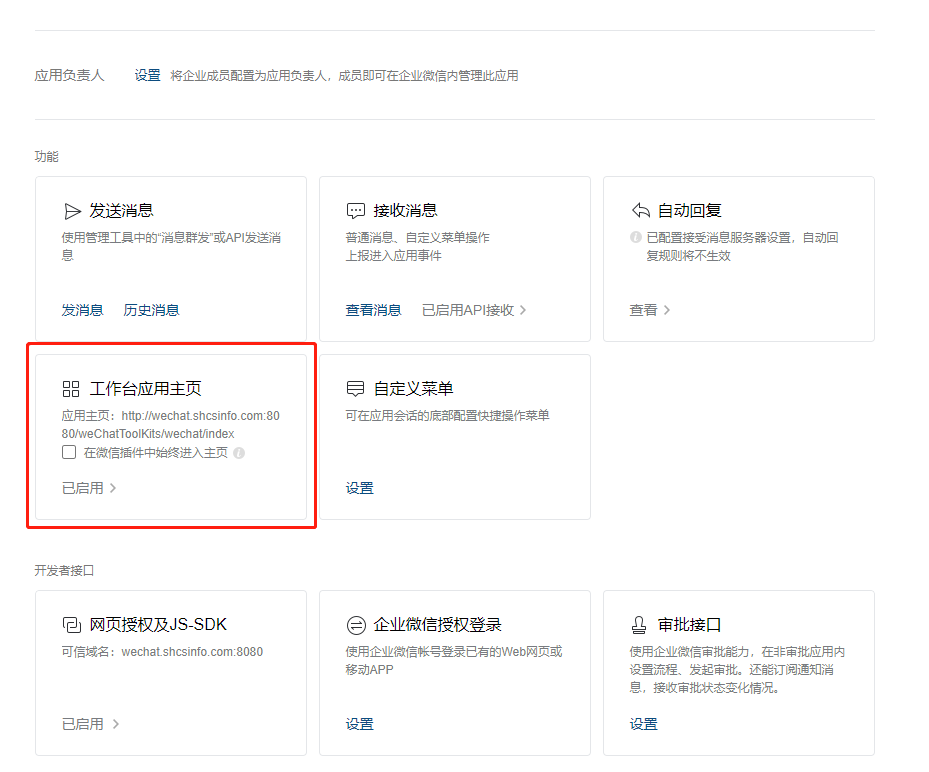The height and width of the screenshot is (772, 929).
Task: Open 查看消息 in 接收消息 card
Action: coord(373,310)
